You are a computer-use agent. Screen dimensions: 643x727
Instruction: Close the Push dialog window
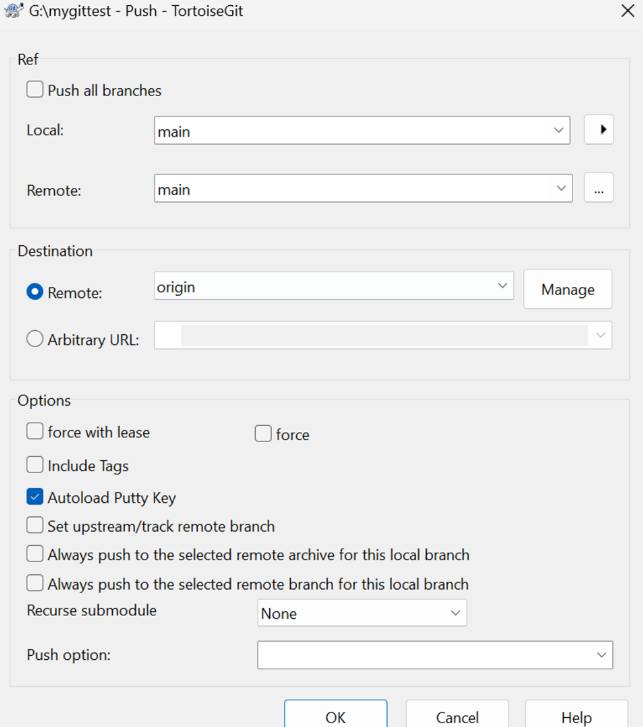click(627, 11)
